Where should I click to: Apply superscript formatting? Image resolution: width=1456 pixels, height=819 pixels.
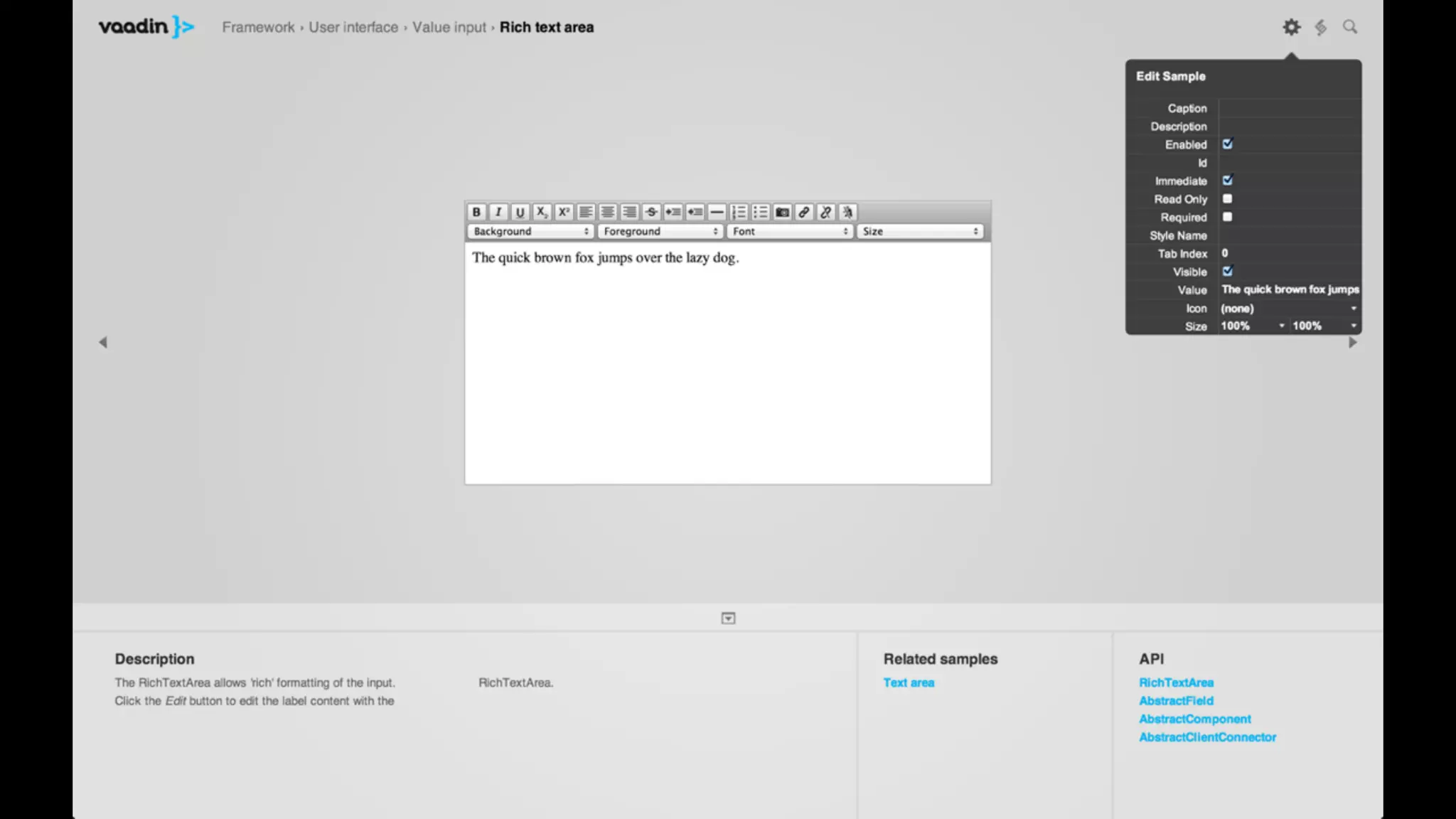[x=564, y=212]
